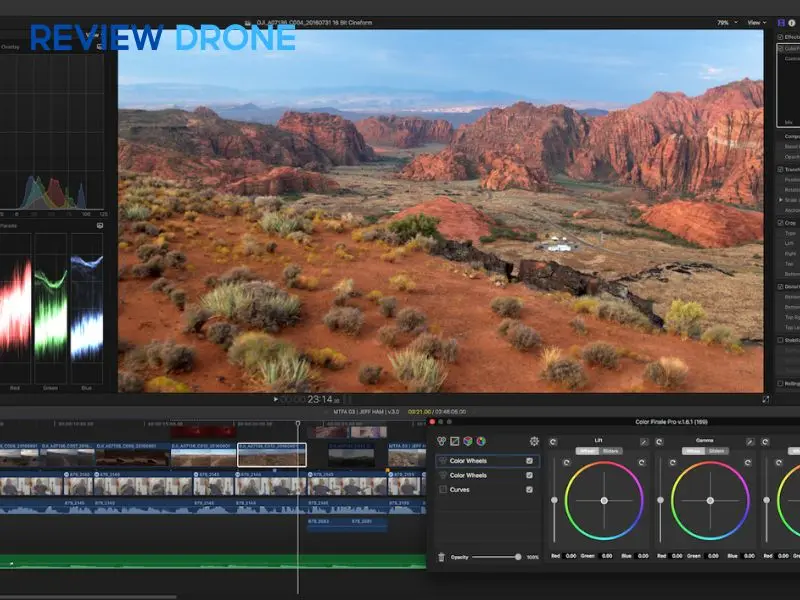Select the first Color Wheels layer row

(487, 461)
